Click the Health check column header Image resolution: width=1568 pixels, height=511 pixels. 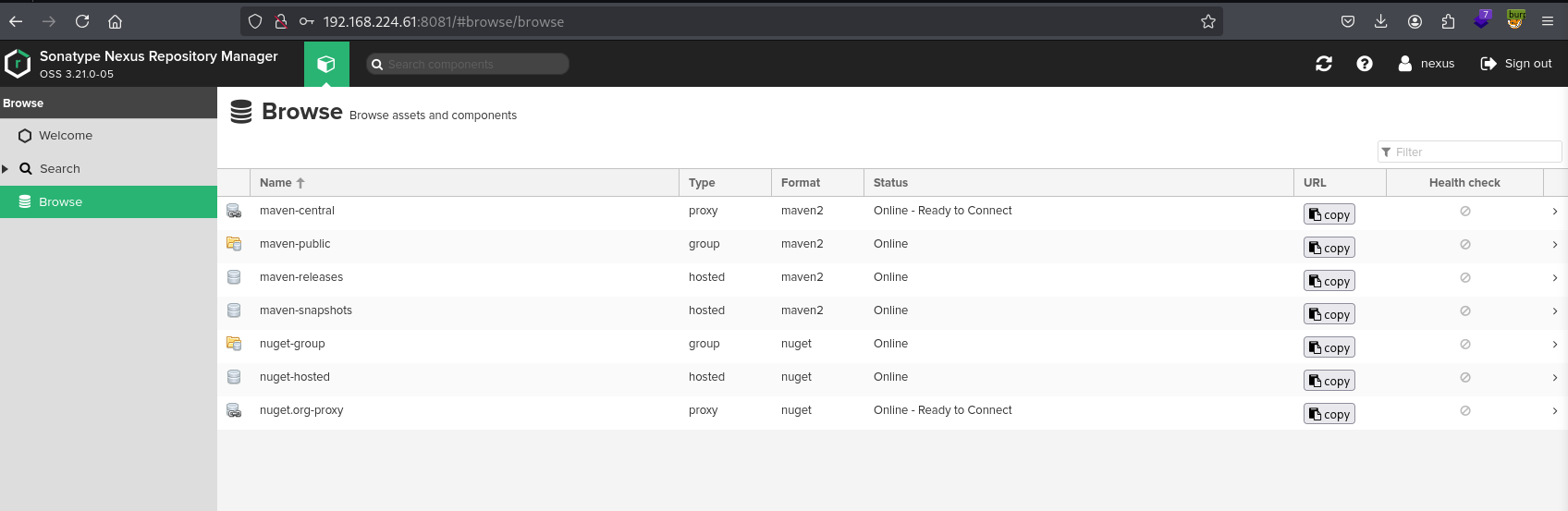(1464, 183)
